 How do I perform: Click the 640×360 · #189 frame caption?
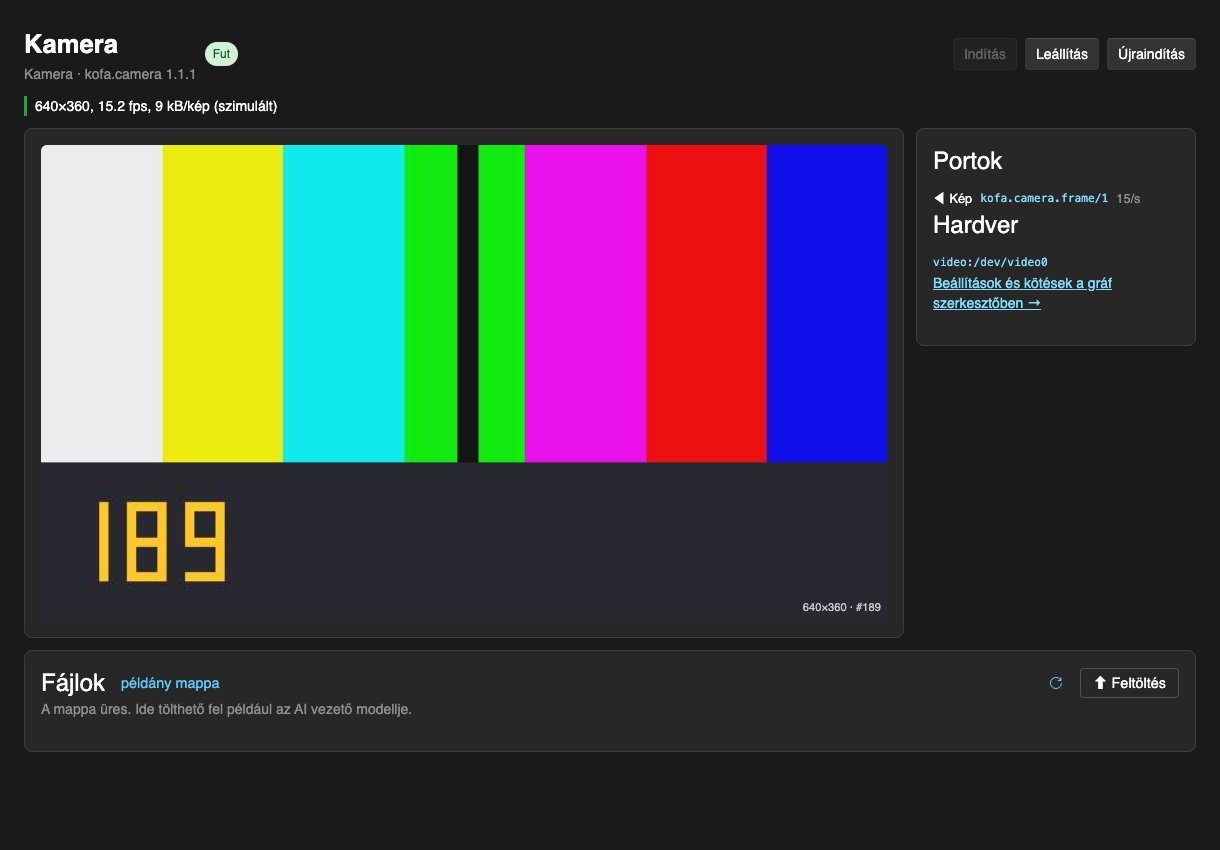click(841, 607)
